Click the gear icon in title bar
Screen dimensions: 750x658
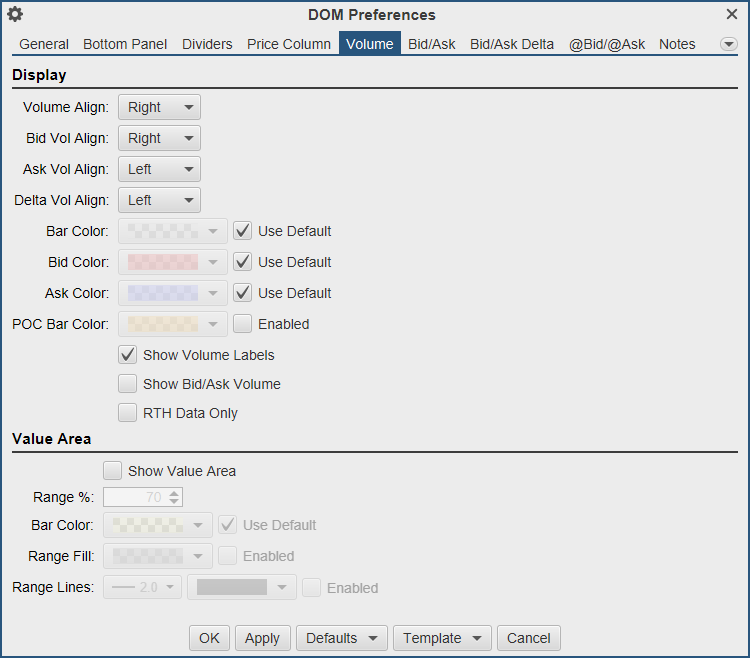[15, 15]
